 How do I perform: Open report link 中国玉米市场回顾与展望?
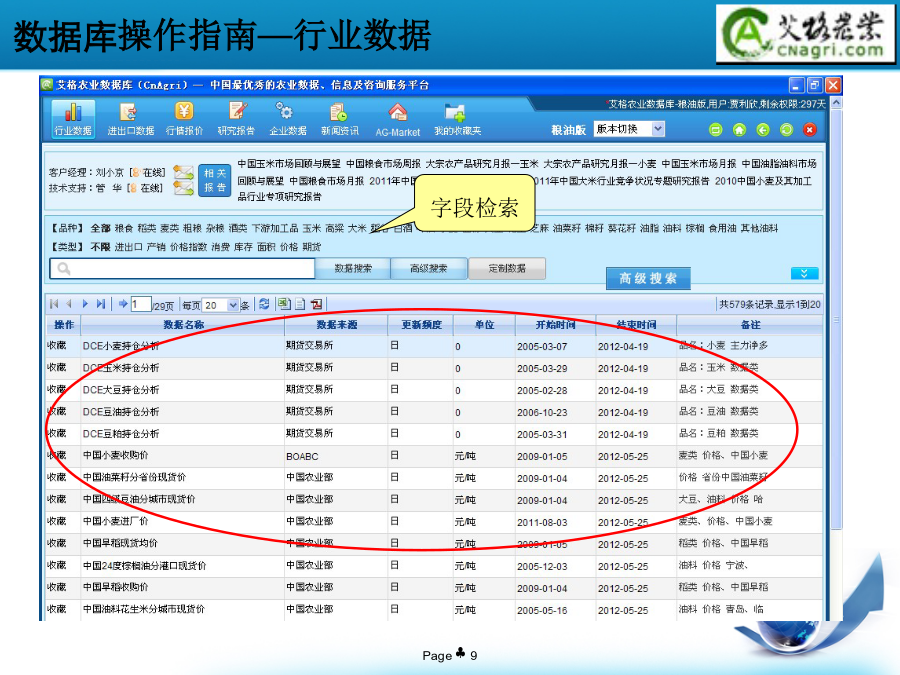(289, 164)
